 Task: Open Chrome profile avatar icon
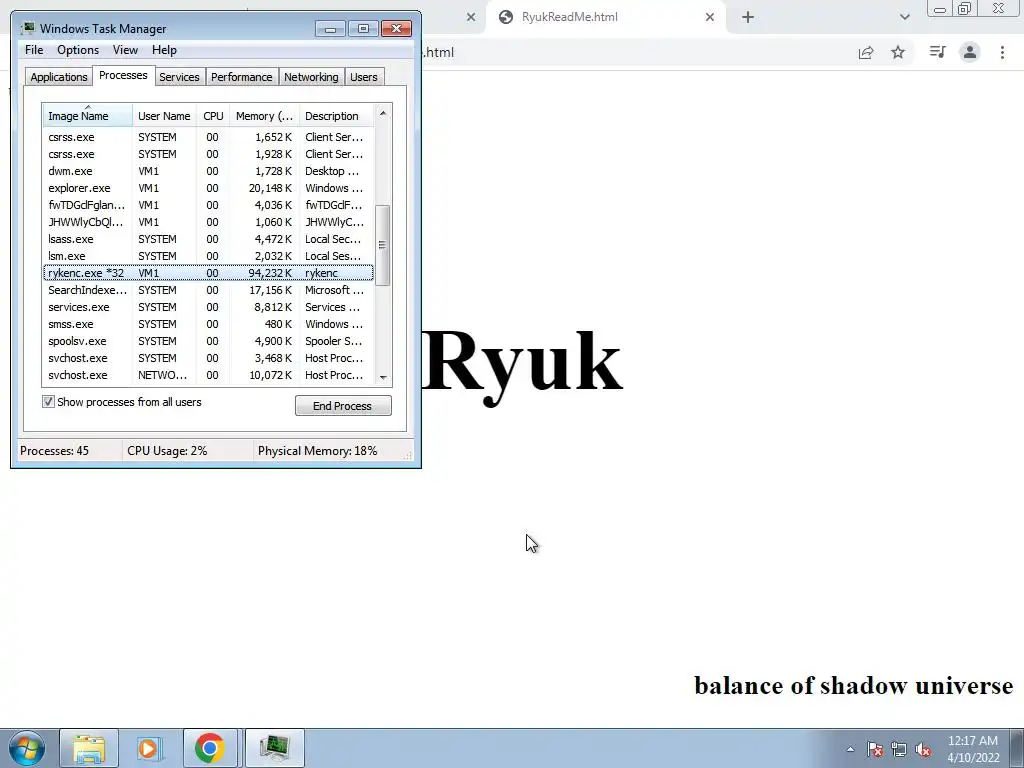pos(970,52)
